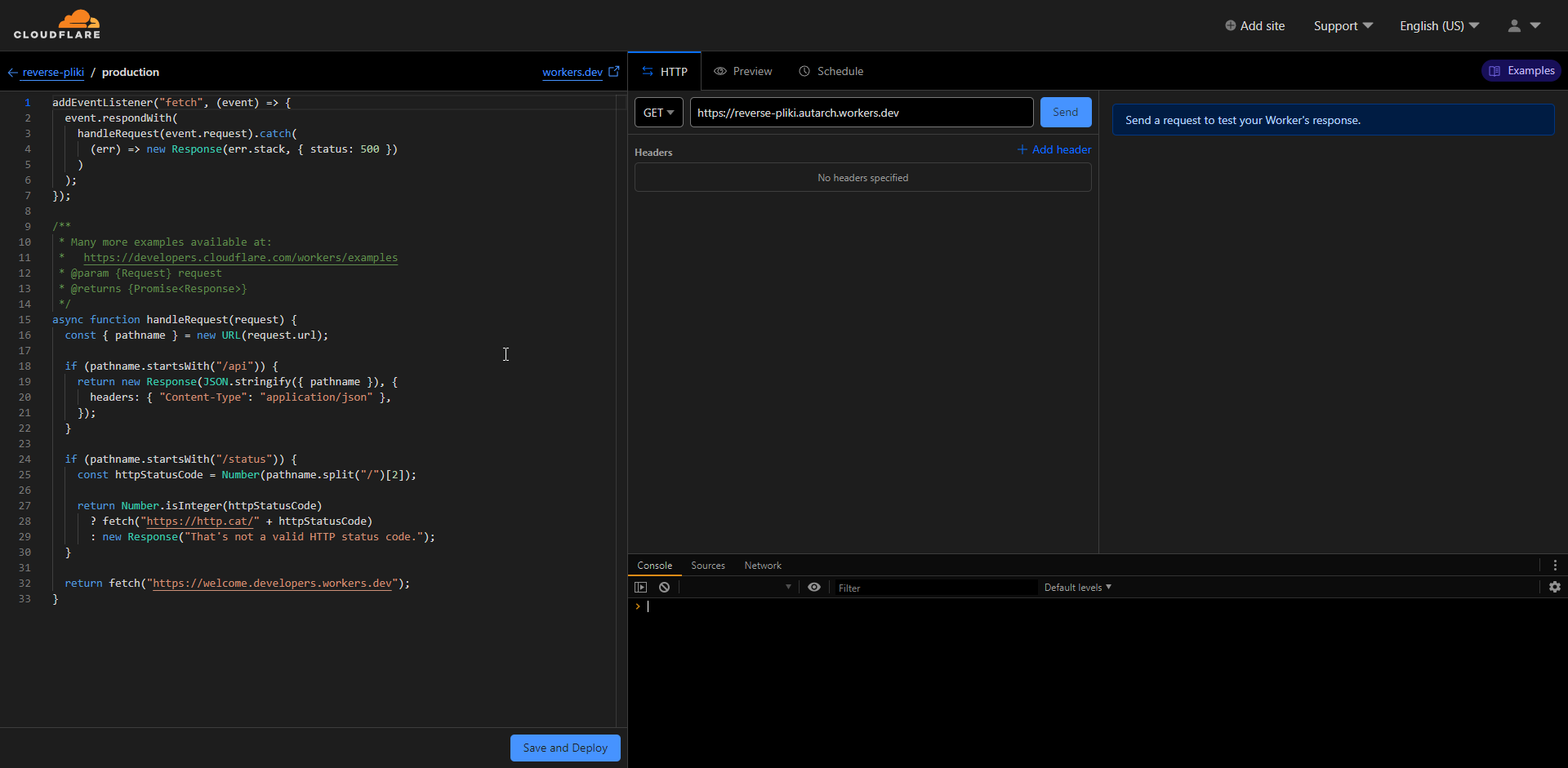Toggle live expression eye icon
Screen dimensions: 1568x768
(x=814, y=587)
